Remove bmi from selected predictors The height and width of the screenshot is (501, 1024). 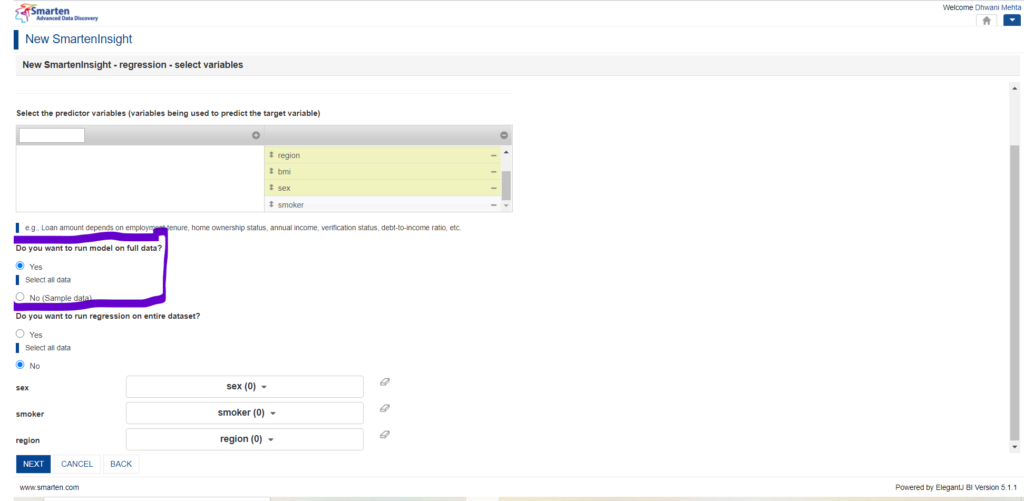click(x=494, y=172)
